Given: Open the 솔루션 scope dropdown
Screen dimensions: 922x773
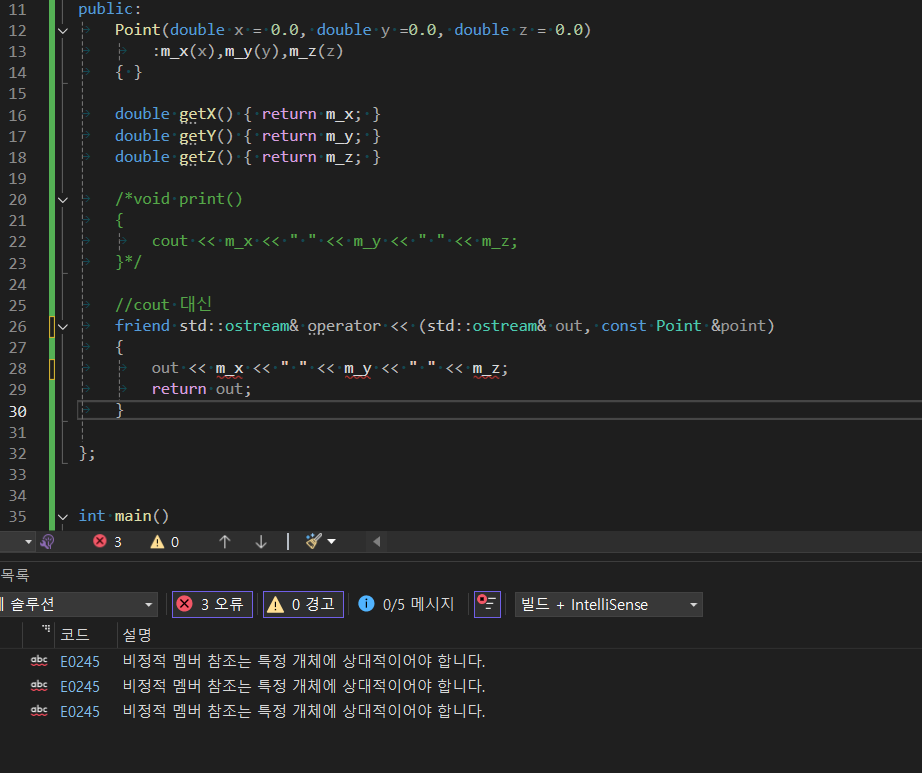Looking at the screenshot, I should (x=78, y=604).
